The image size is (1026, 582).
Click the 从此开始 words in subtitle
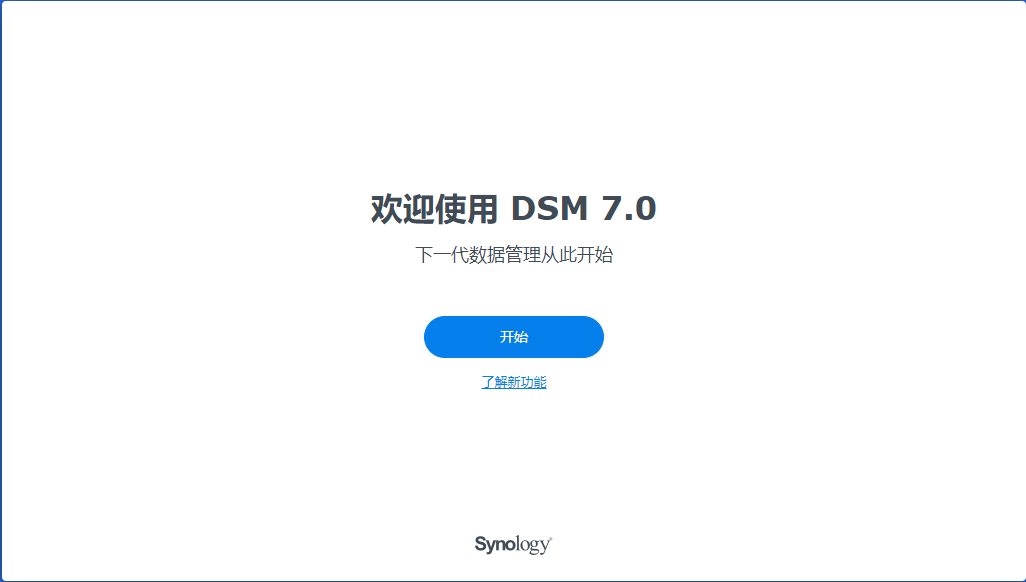(578, 255)
